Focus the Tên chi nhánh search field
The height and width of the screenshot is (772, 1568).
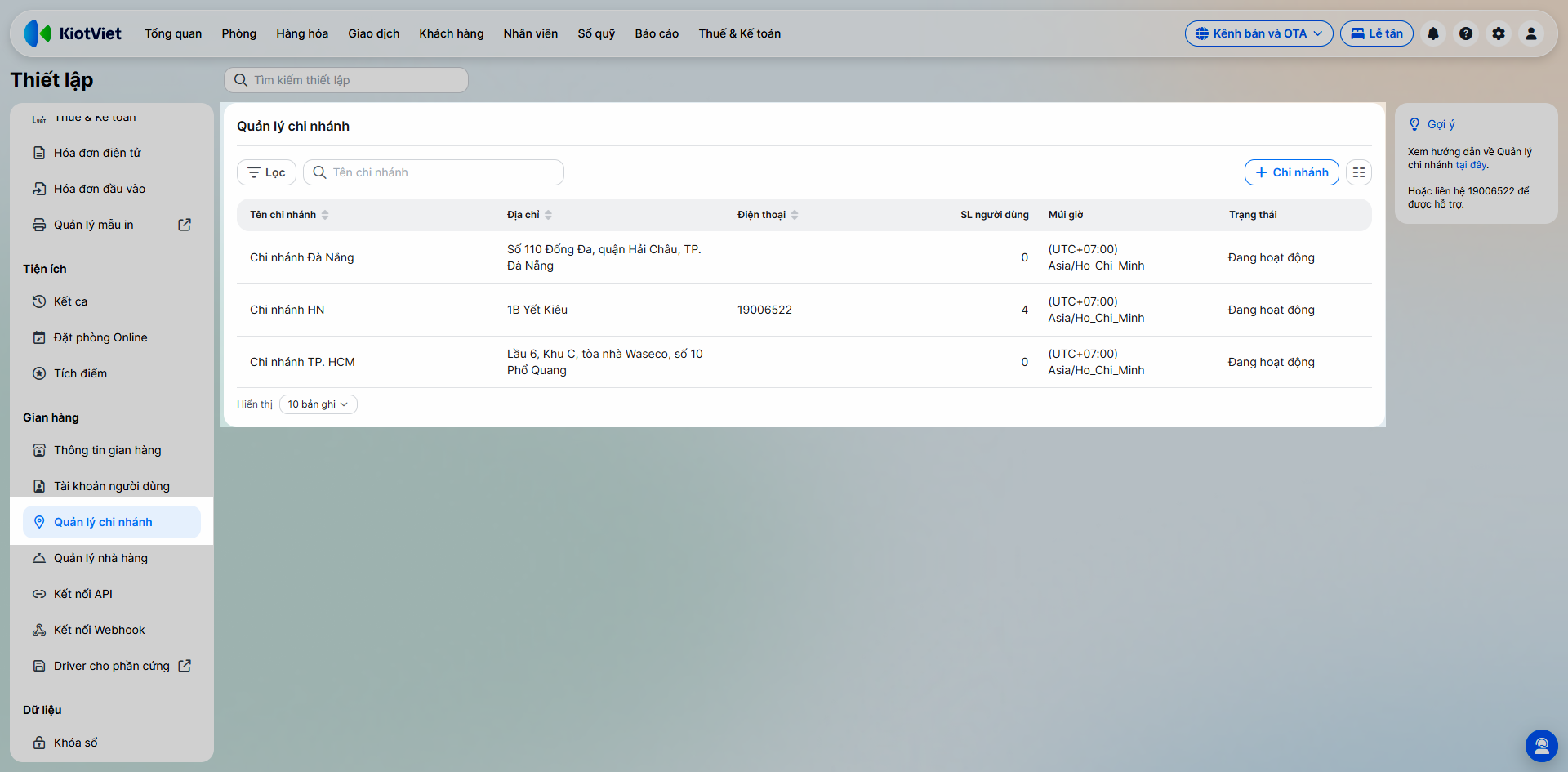434,172
